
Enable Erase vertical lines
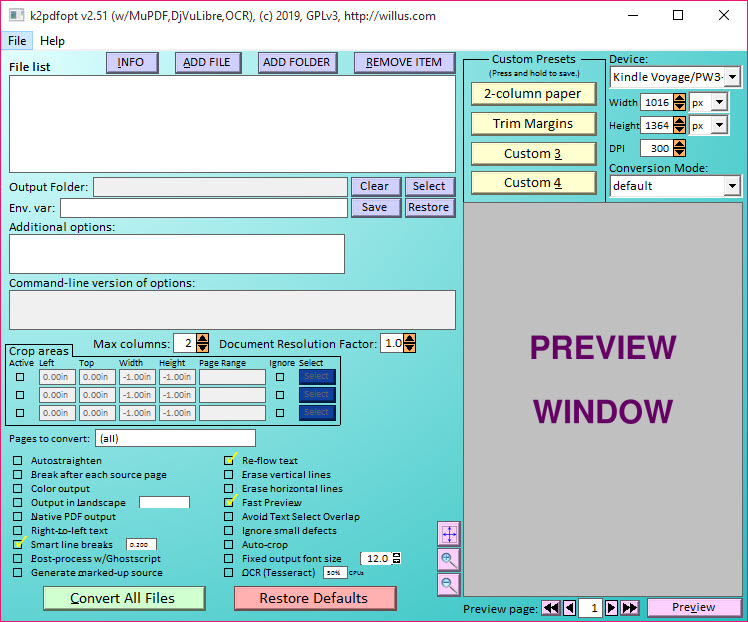[229, 475]
